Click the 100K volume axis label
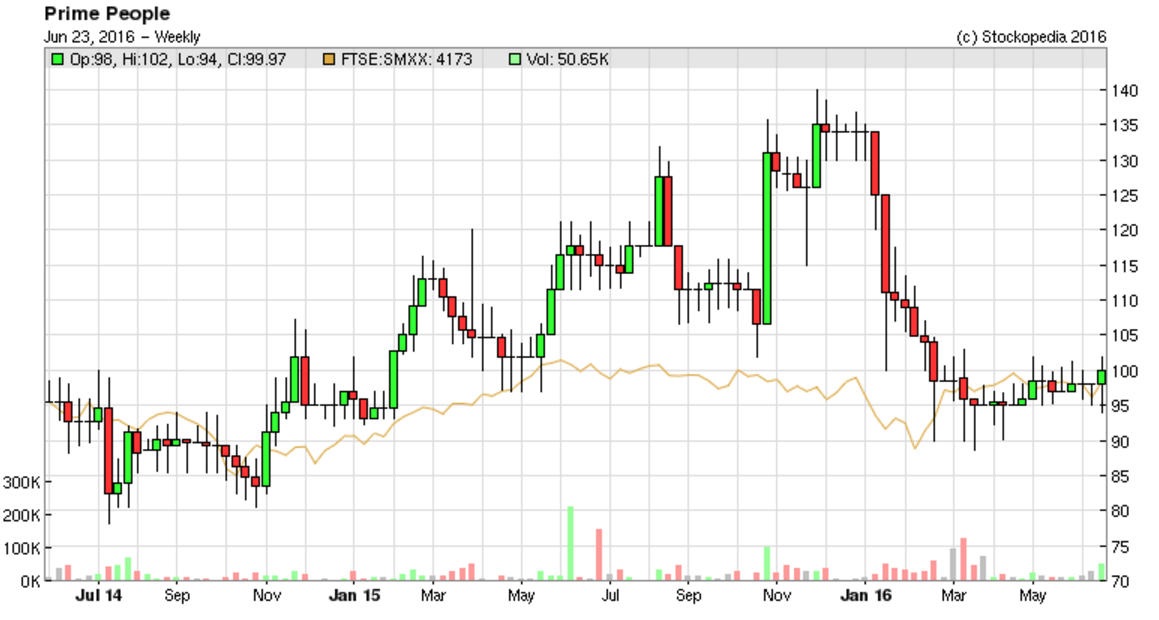Image resolution: width=1159 pixels, height=620 pixels. [22, 548]
